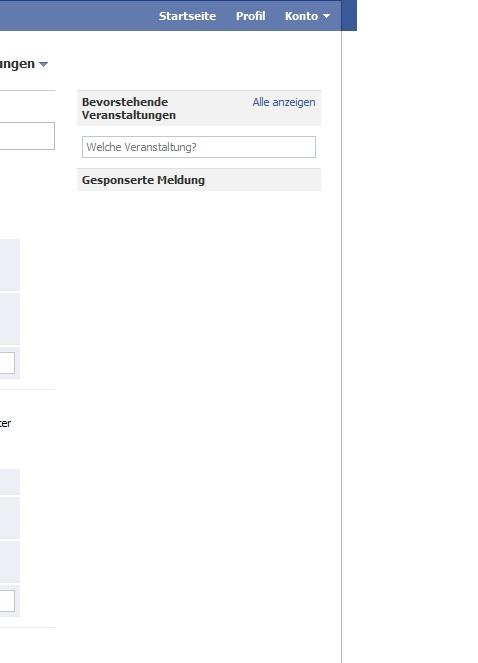Screen dimensions: 478x663
Task: Click the first grey comment block of lower post
Action: click(x=10, y=482)
